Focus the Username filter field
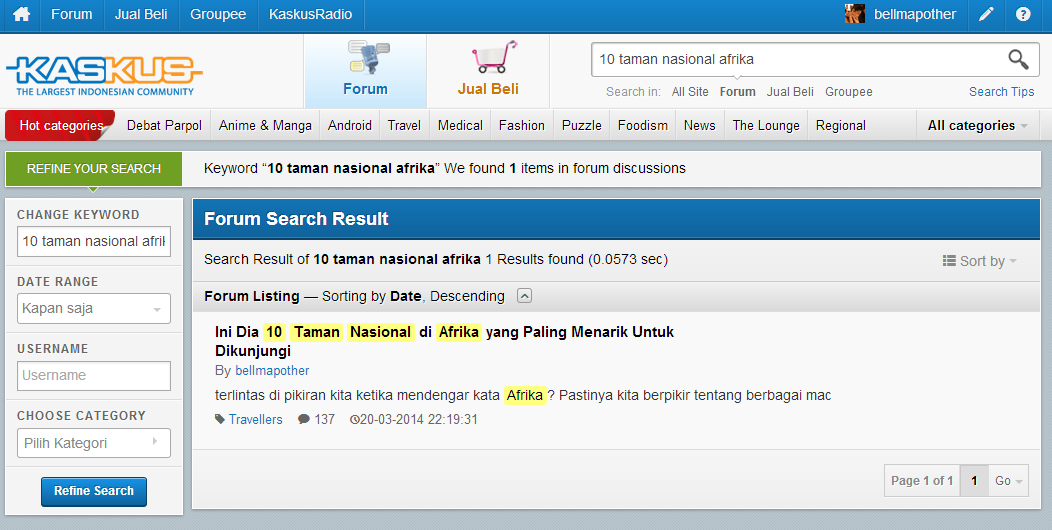Viewport: 1052px width, 530px height. [94, 376]
